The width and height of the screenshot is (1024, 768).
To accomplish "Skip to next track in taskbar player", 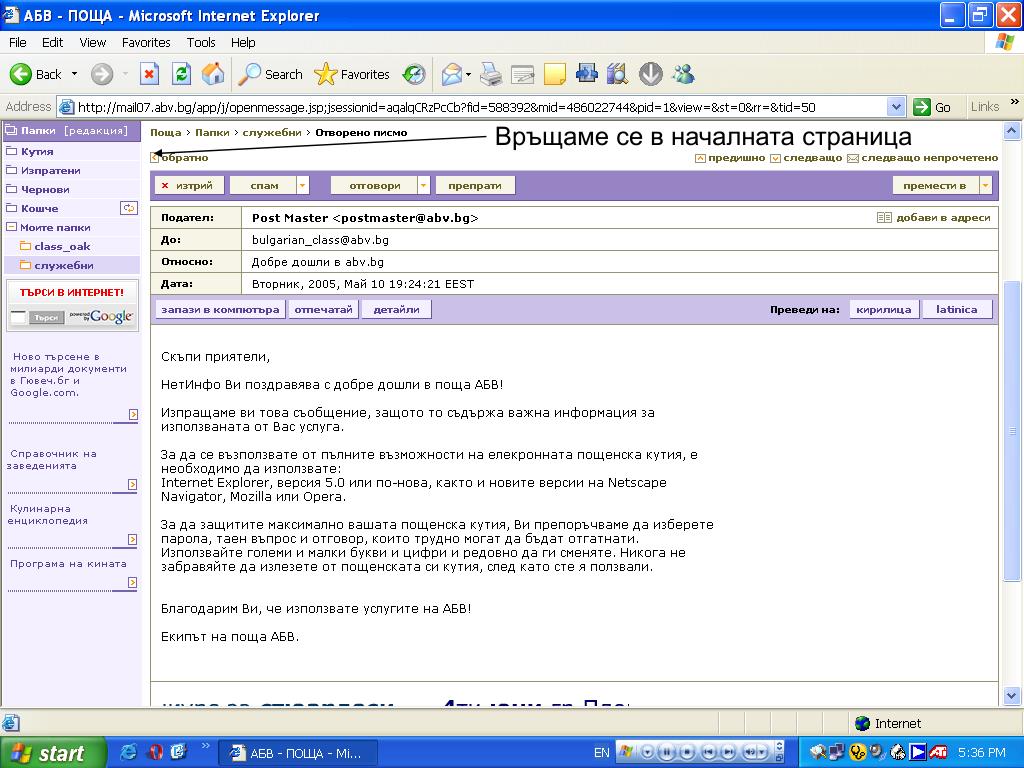I will (728, 752).
